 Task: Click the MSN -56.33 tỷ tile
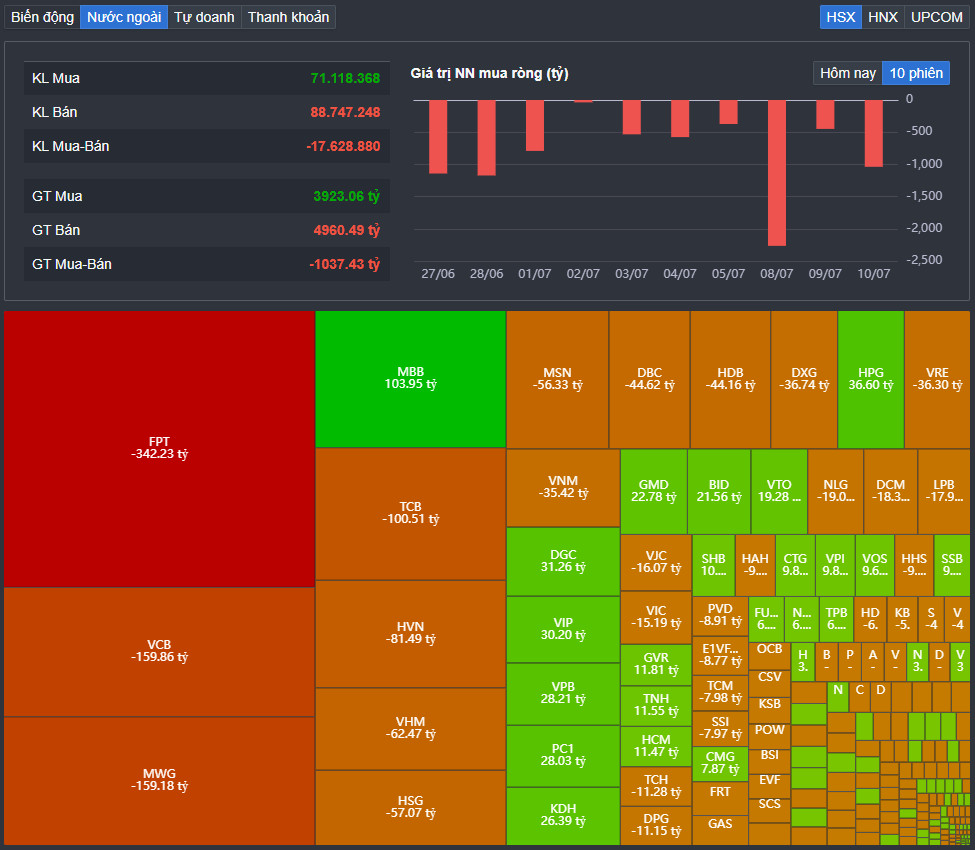(557, 379)
